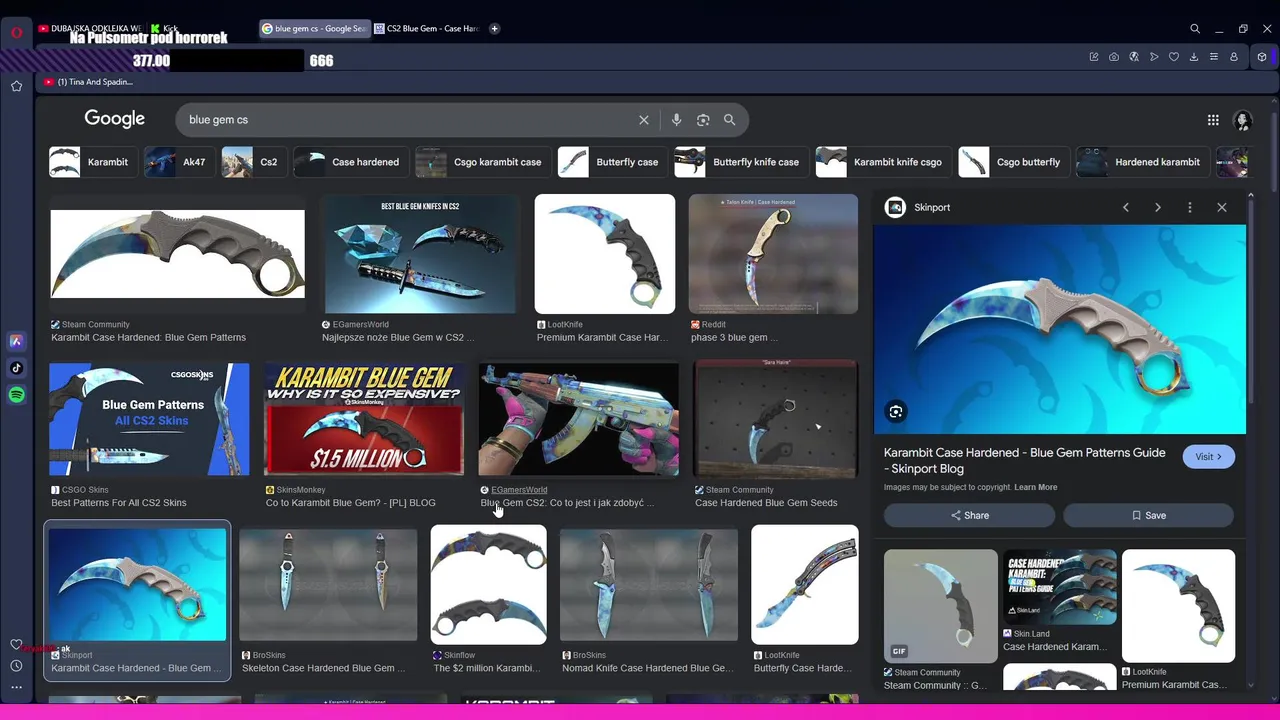Click the Visit button for the Skinport Blog
Viewport: 1280px width, 720px height.
pos(1209,457)
